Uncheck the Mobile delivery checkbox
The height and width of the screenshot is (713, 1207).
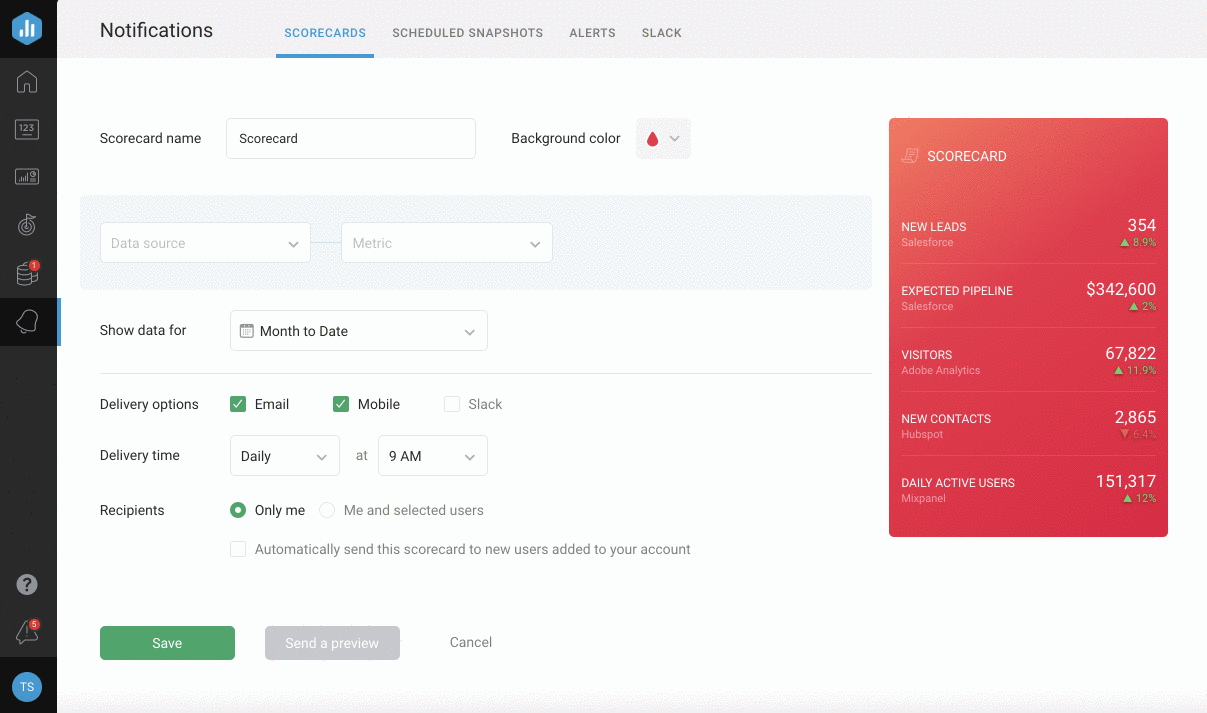point(341,404)
